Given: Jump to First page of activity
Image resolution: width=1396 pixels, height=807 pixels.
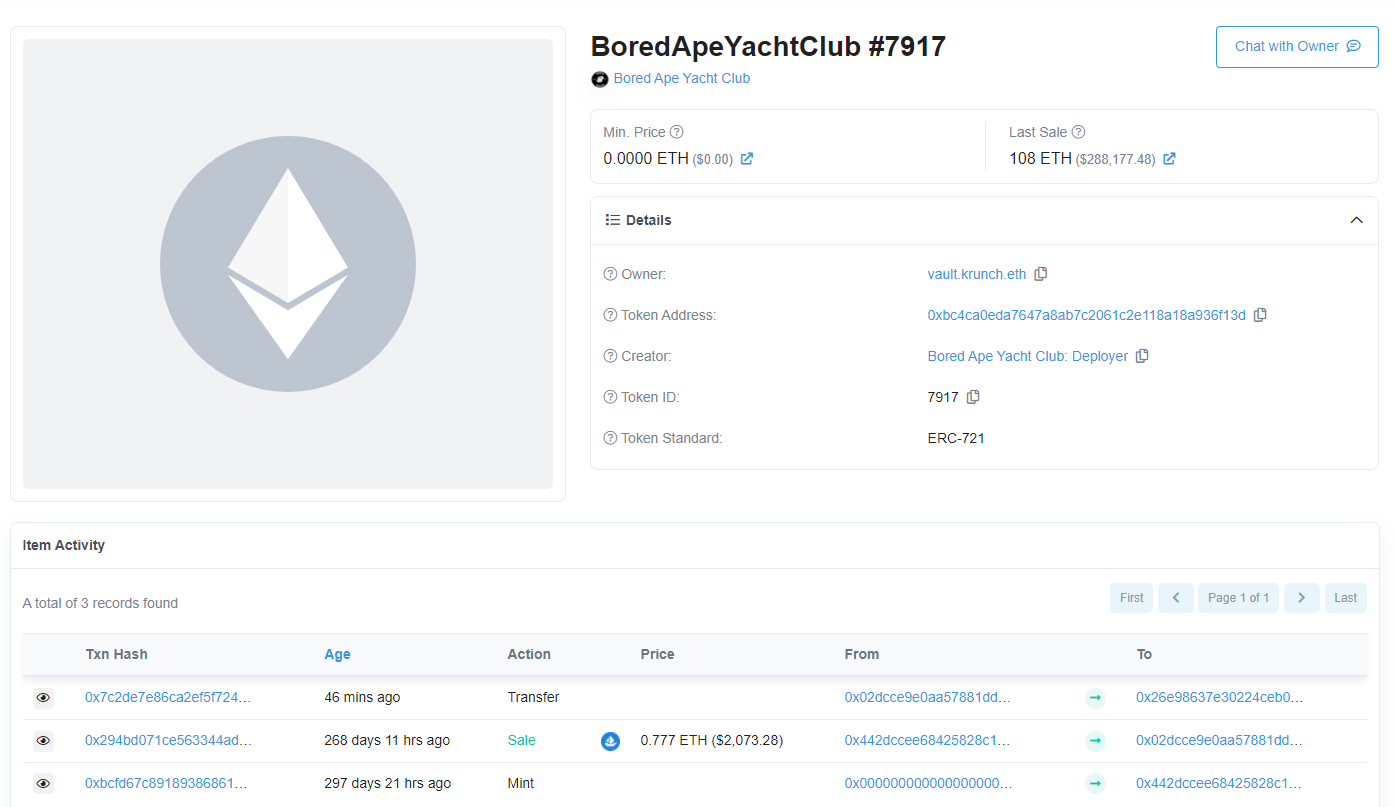Looking at the screenshot, I should point(1131,598).
